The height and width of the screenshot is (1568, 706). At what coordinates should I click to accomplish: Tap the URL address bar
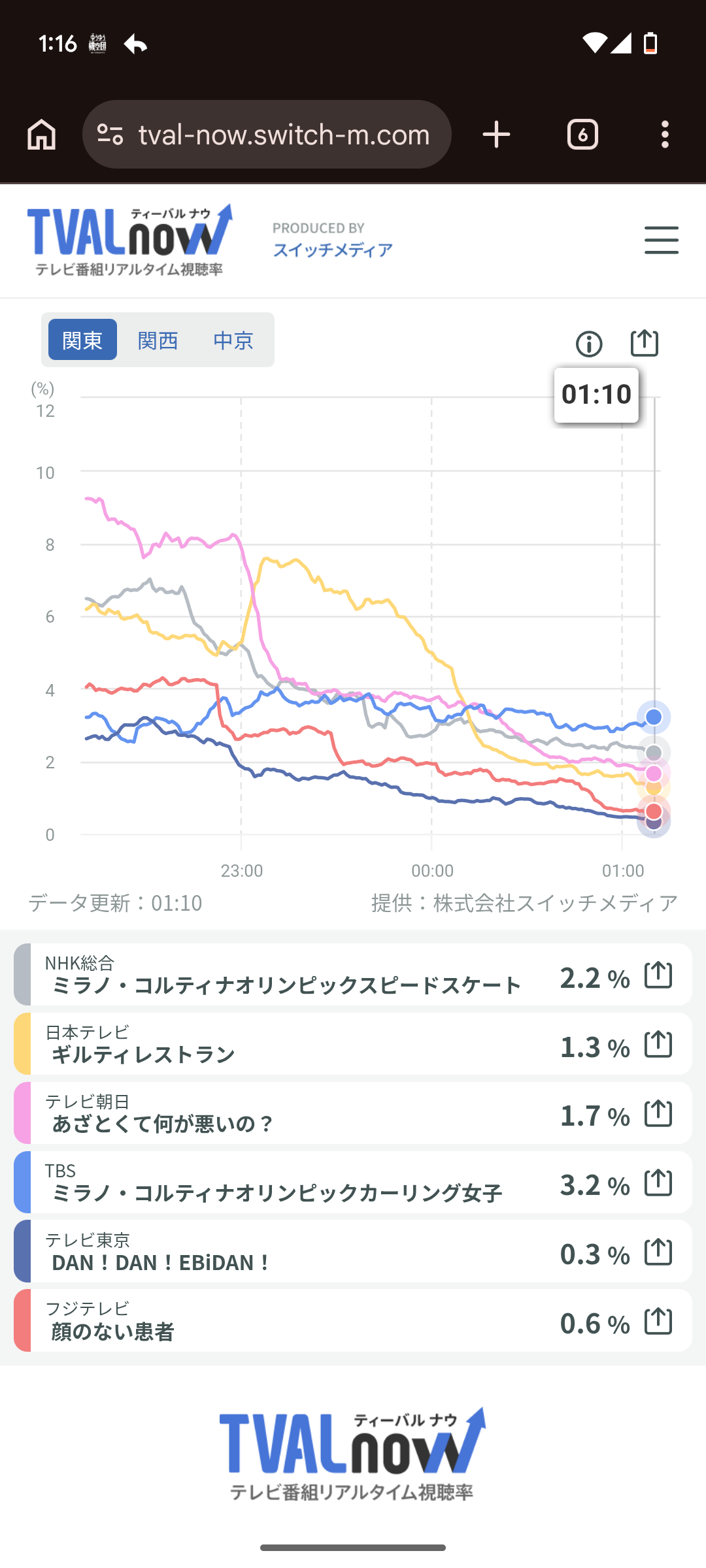[x=284, y=135]
